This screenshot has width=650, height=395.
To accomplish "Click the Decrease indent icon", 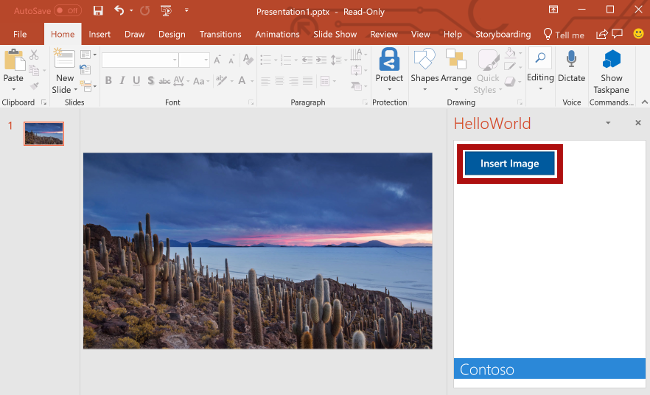I will [307, 60].
